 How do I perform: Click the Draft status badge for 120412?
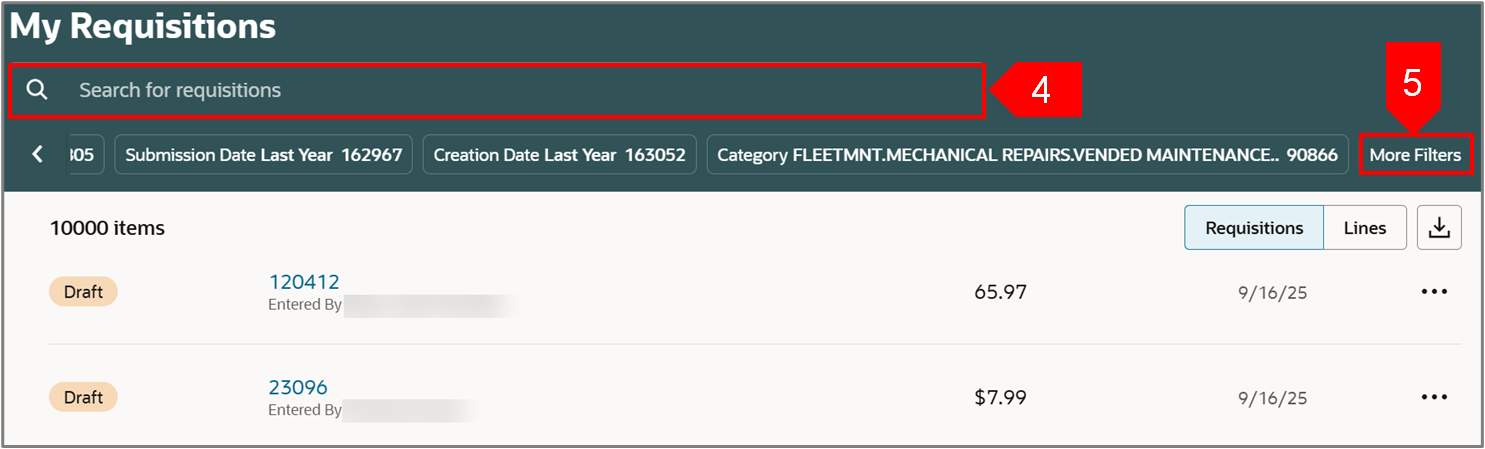[83, 292]
